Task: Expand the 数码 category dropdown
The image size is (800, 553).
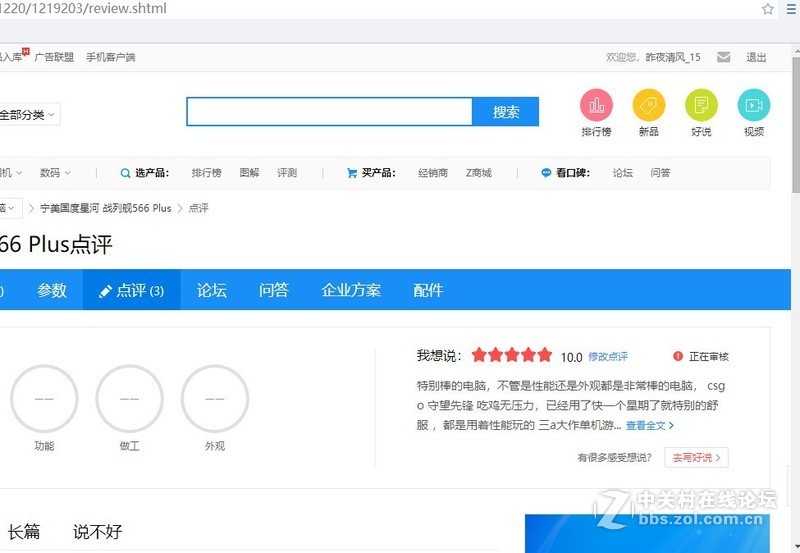Action: click(55, 173)
